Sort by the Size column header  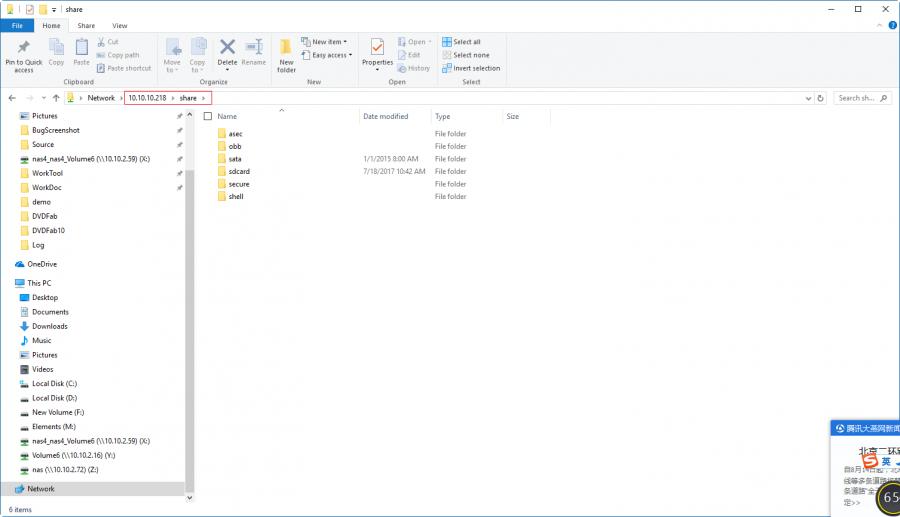pos(513,116)
